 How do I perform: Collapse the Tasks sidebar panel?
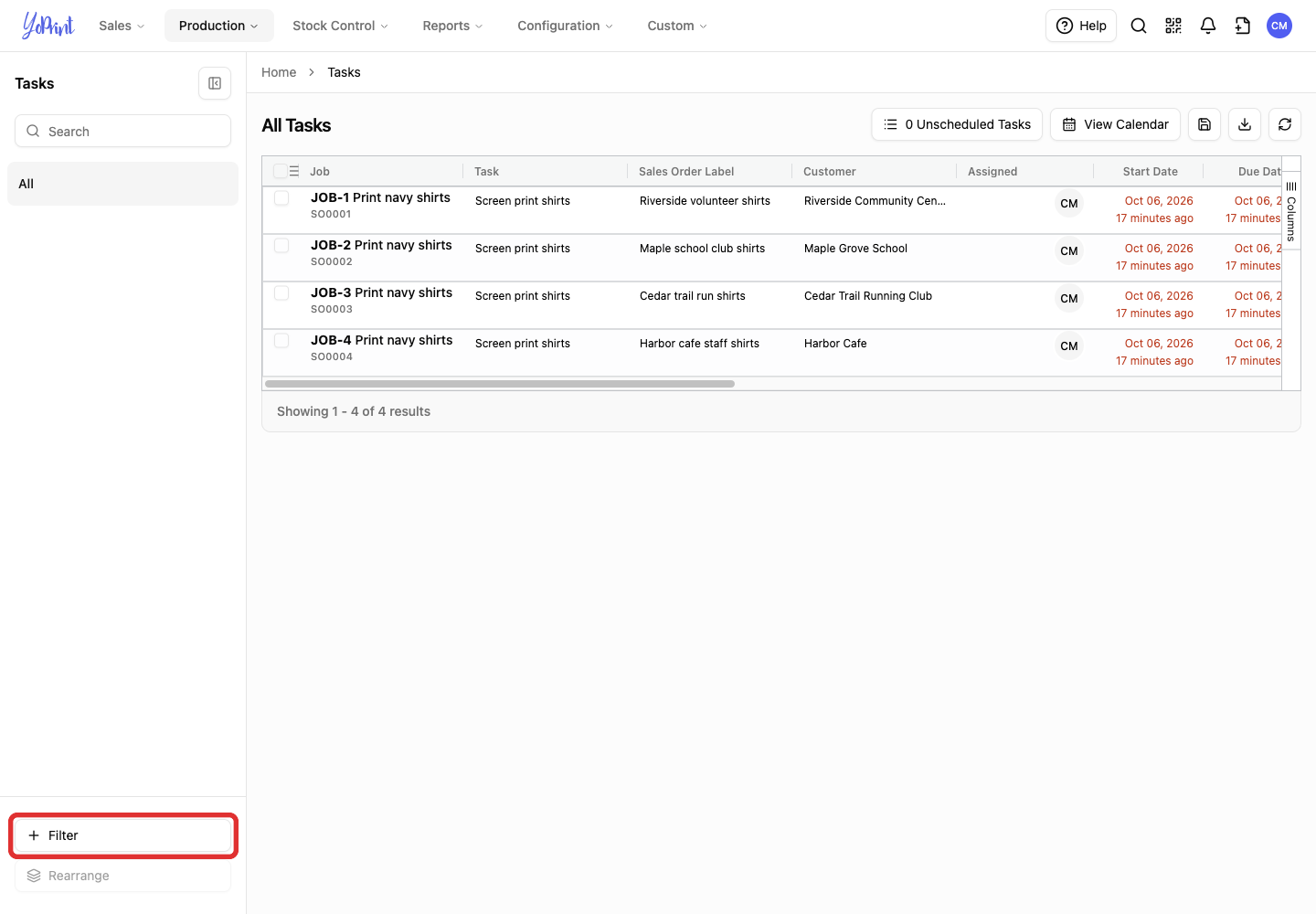pos(215,83)
